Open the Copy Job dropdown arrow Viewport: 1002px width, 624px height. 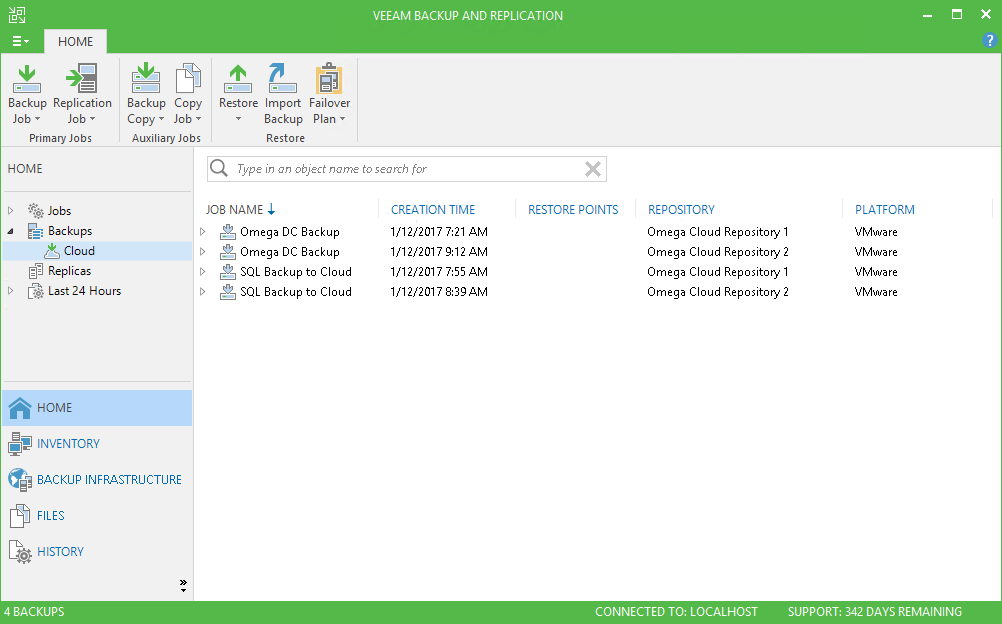click(x=198, y=119)
